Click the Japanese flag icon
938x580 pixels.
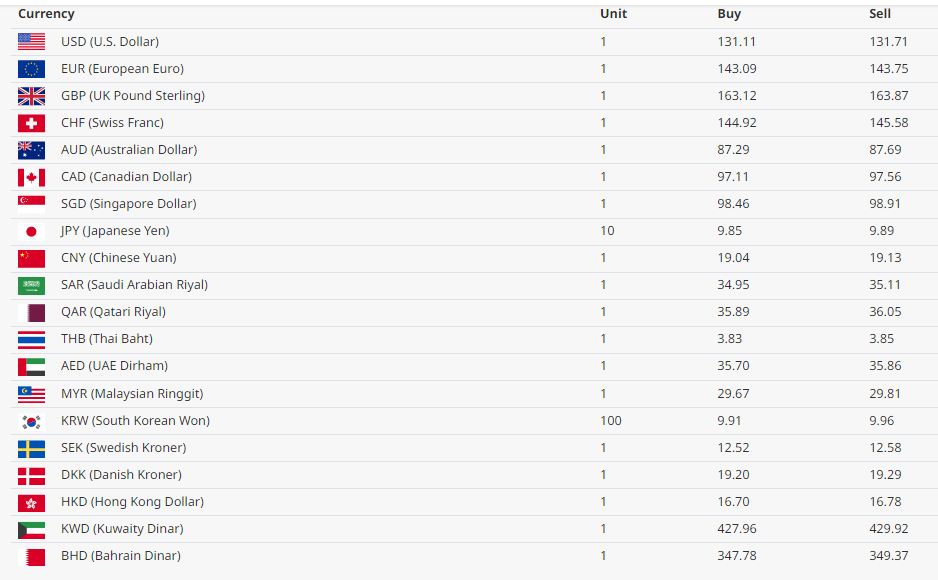[31, 231]
